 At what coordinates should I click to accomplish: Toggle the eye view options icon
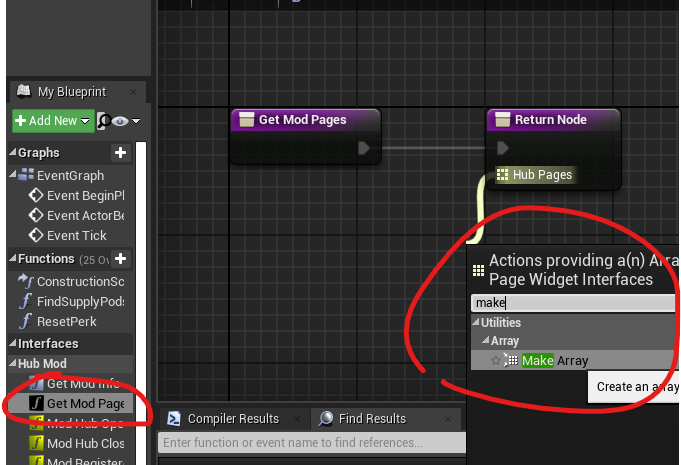(x=120, y=121)
